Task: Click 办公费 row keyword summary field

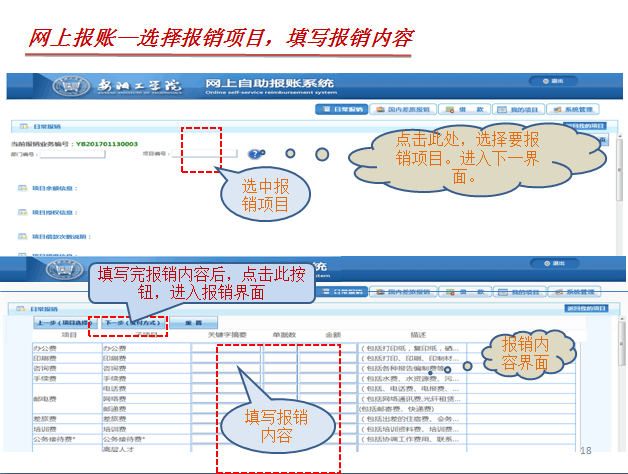Action: pyautogui.click(x=225, y=348)
